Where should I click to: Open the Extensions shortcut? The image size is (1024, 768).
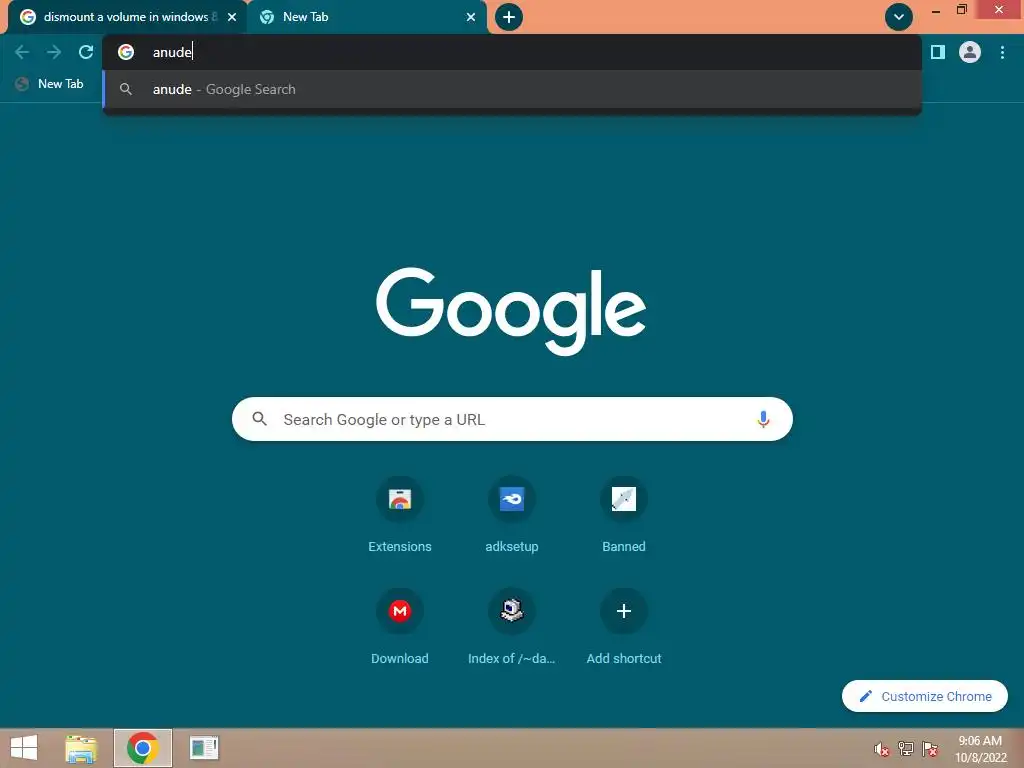point(400,516)
